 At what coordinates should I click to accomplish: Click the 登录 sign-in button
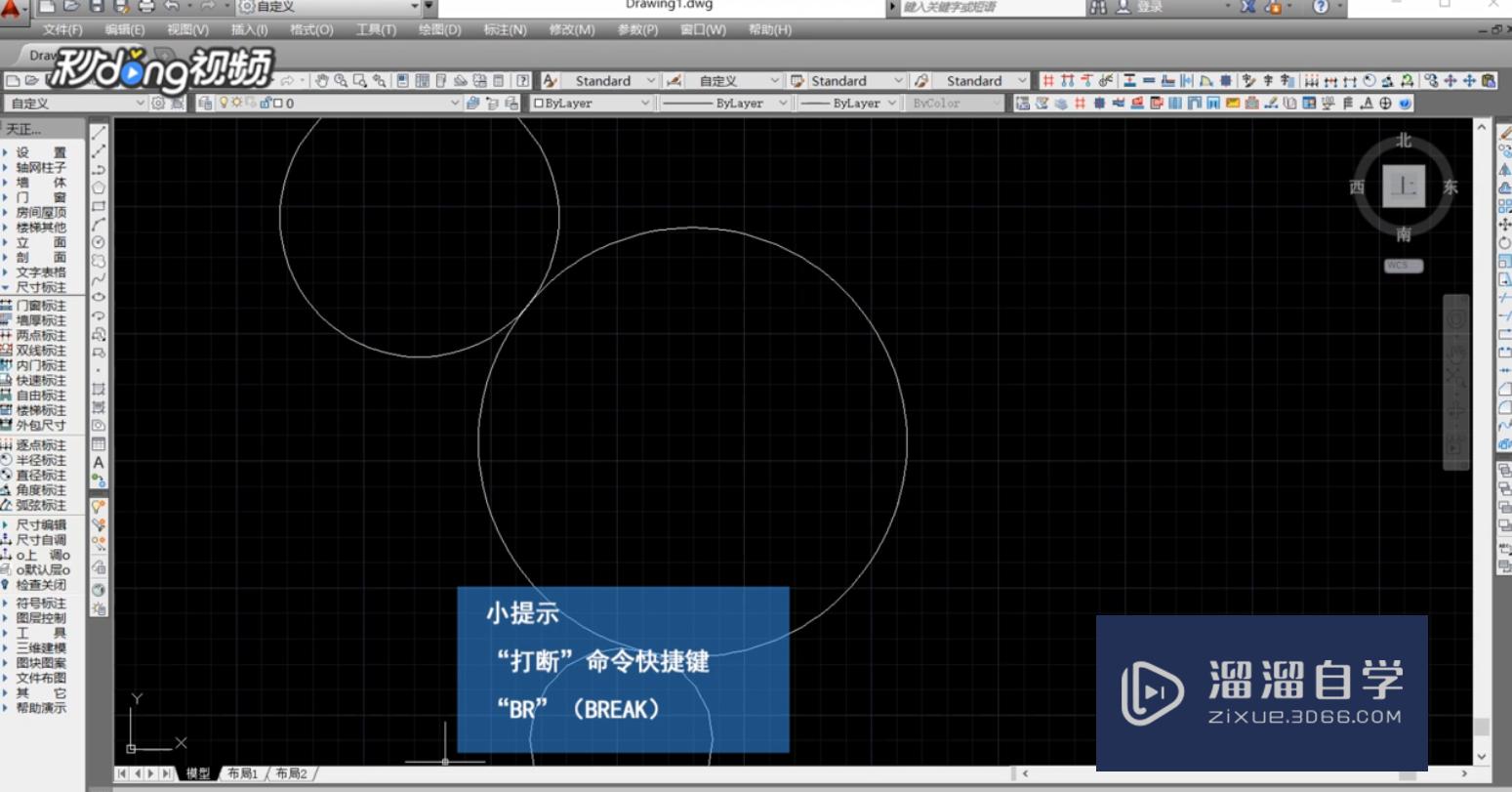(1150, 7)
